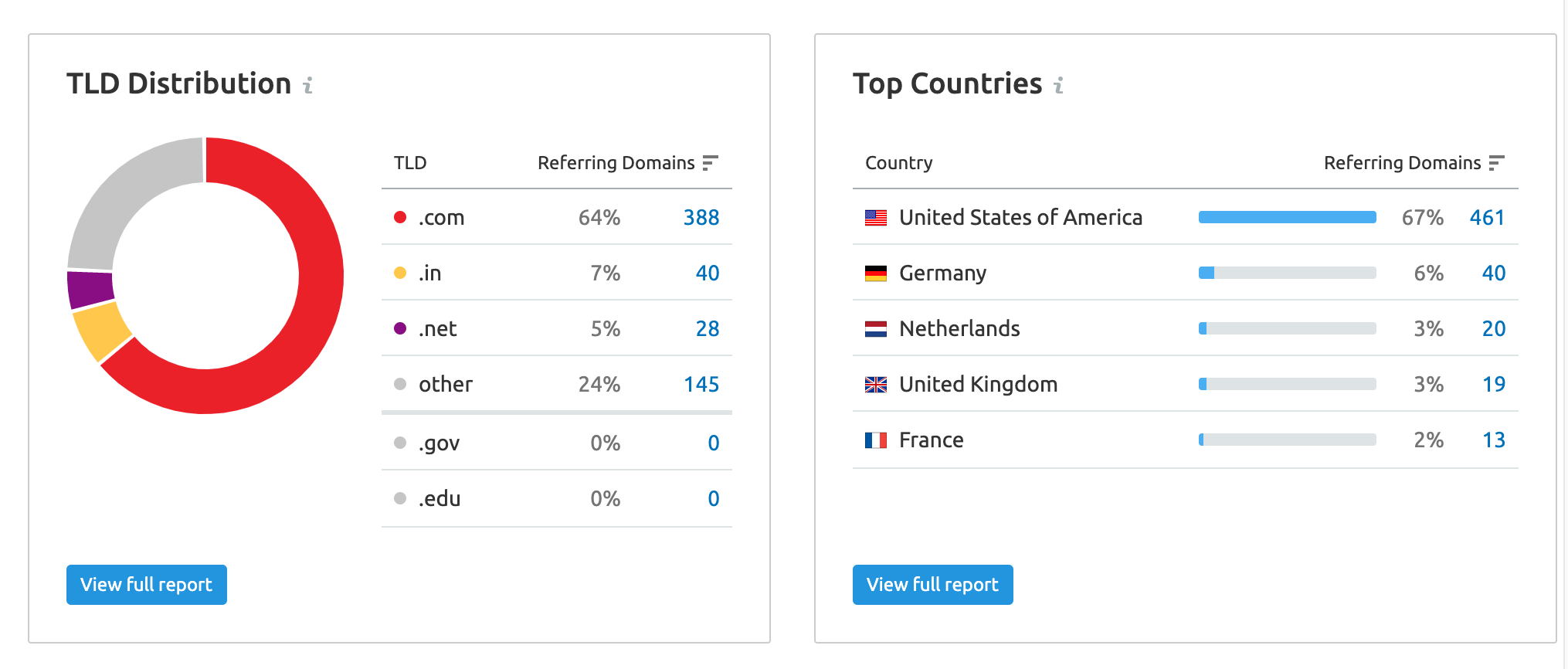Sort TLD table by Referring Domains icon
The width and height of the screenshot is (1568, 669).
pyautogui.click(x=710, y=163)
